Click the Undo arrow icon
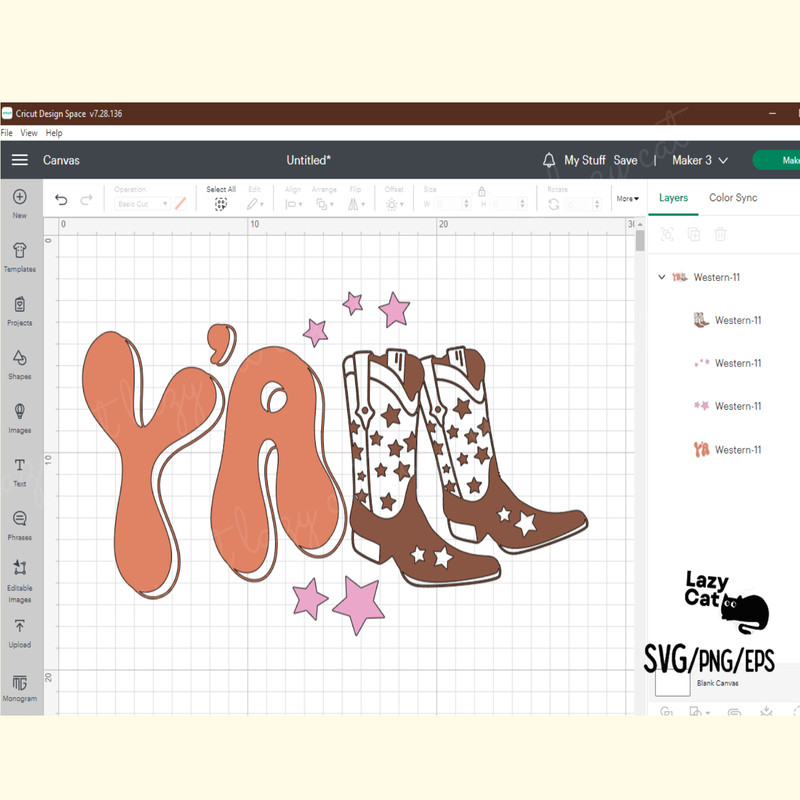800x800 pixels. tap(61, 200)
